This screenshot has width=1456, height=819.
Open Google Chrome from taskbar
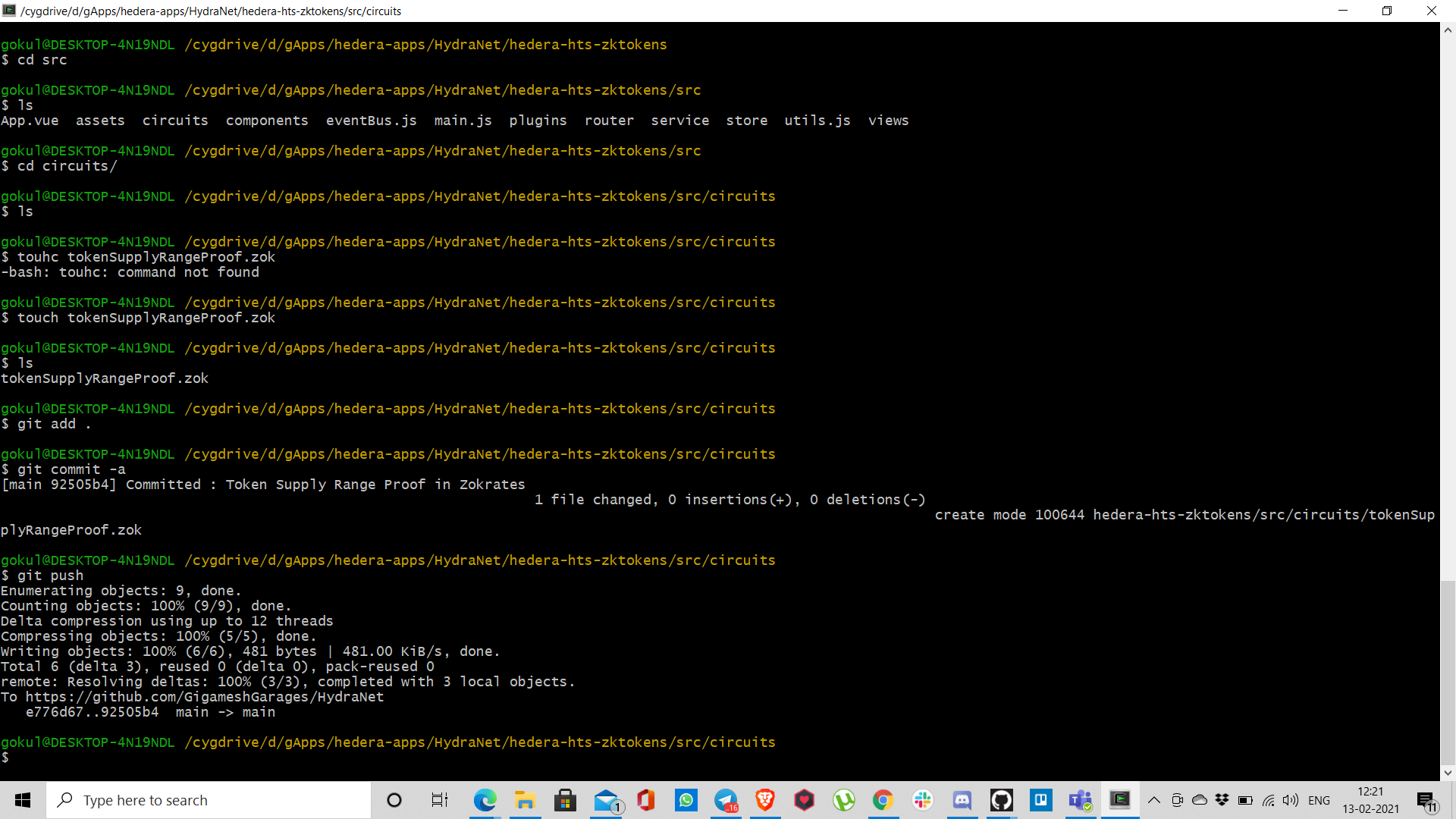(883, 800)
